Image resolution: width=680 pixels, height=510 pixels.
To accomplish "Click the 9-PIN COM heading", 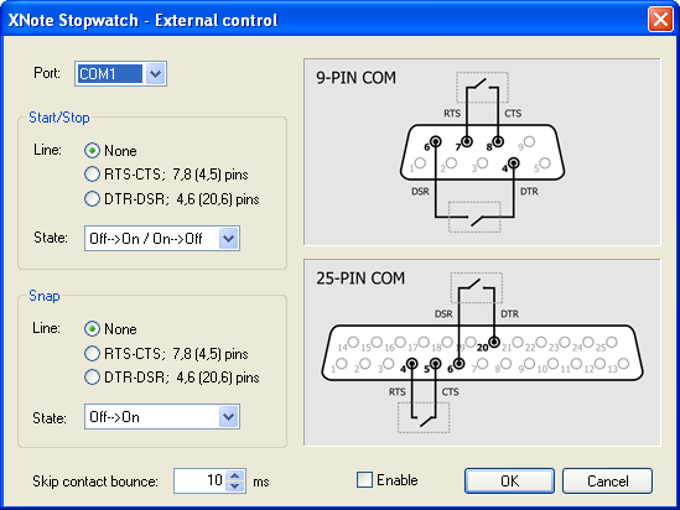I will (x=356, y=78).
